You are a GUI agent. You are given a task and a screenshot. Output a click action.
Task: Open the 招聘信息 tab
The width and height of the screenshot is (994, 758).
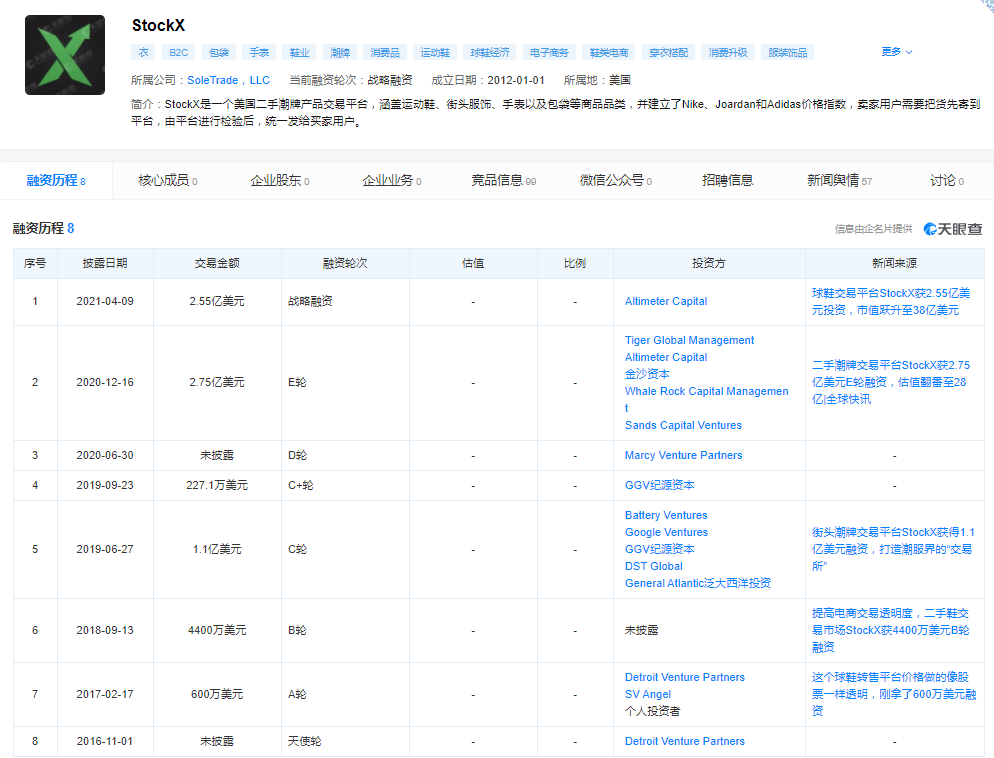(x=727, y=181)
